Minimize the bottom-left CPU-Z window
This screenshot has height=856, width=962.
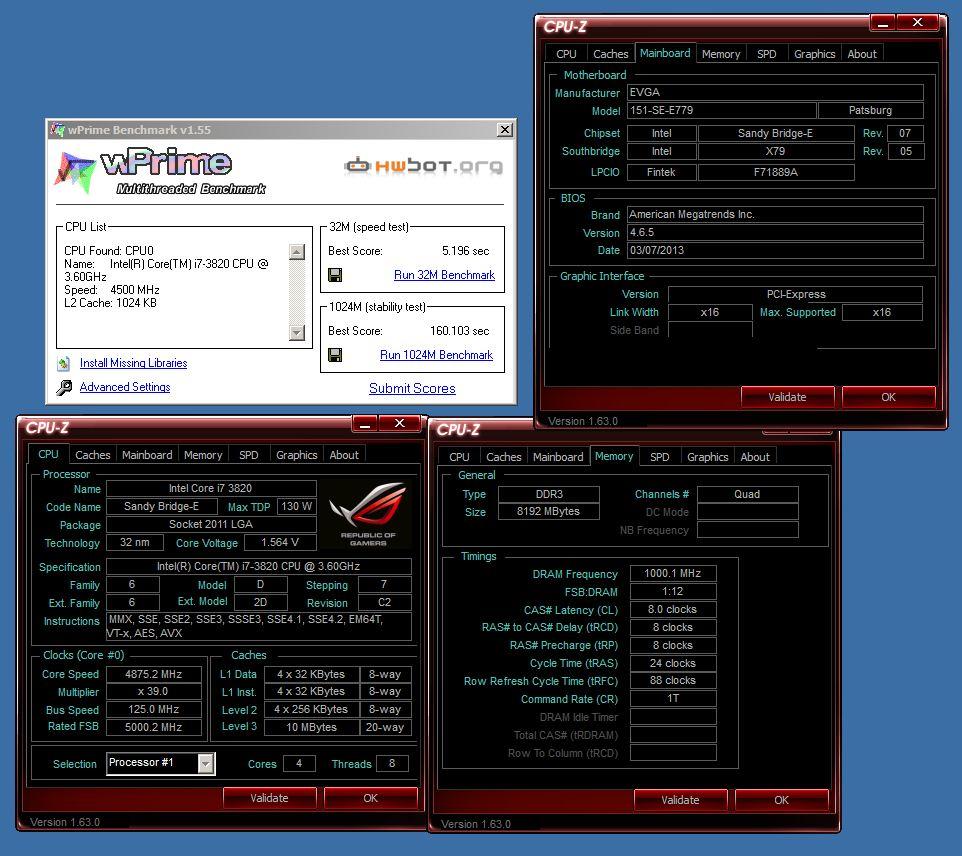click(x=364, y=423)
